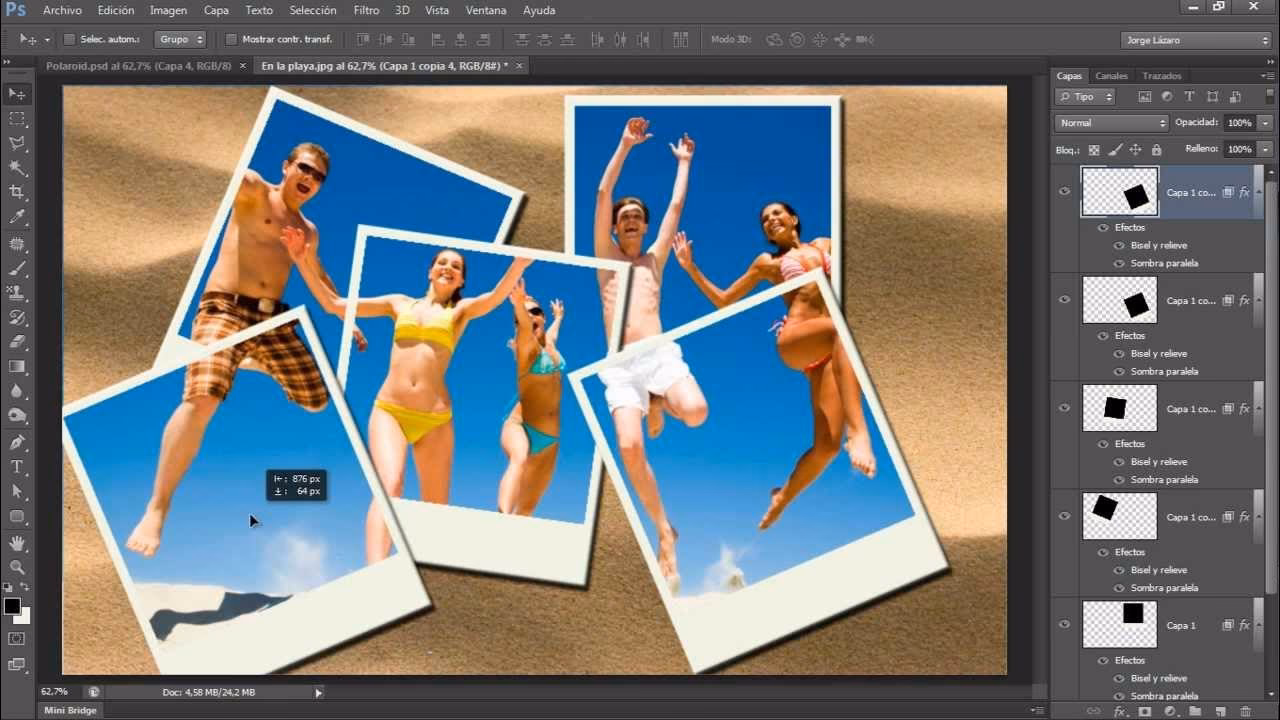The image size is (1280, 720).
Task: Click the Add layer style fx icon
Action: [1120, 709]
